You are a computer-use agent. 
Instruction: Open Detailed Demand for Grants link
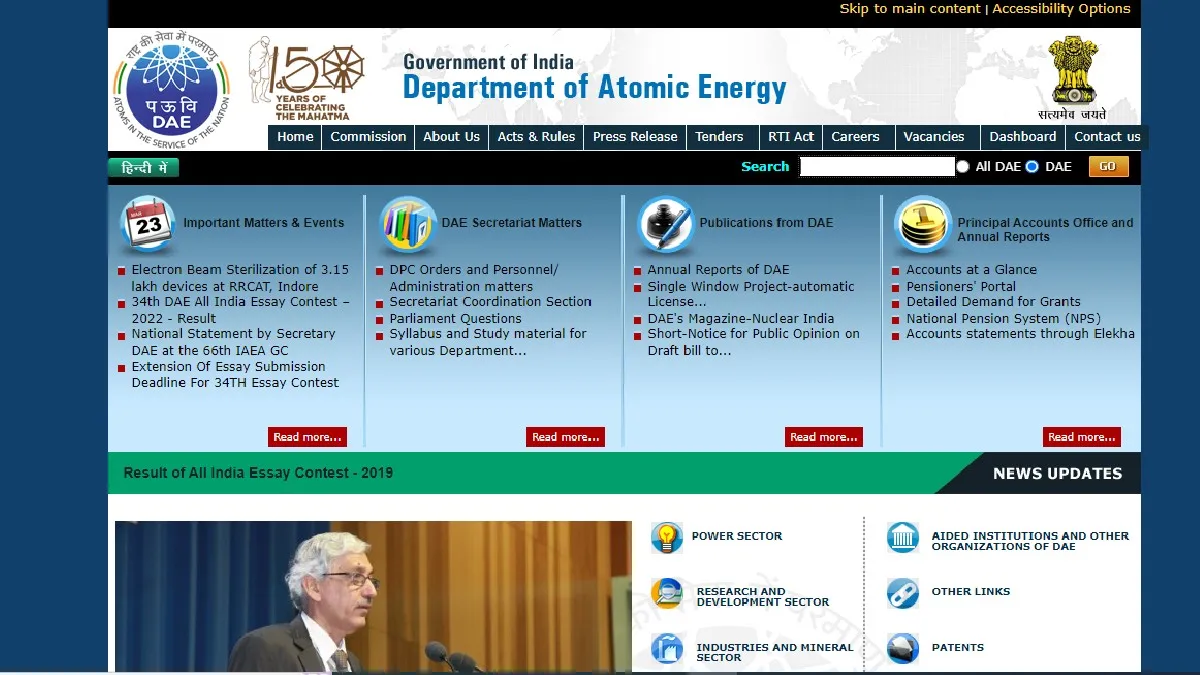pos(993,302)
